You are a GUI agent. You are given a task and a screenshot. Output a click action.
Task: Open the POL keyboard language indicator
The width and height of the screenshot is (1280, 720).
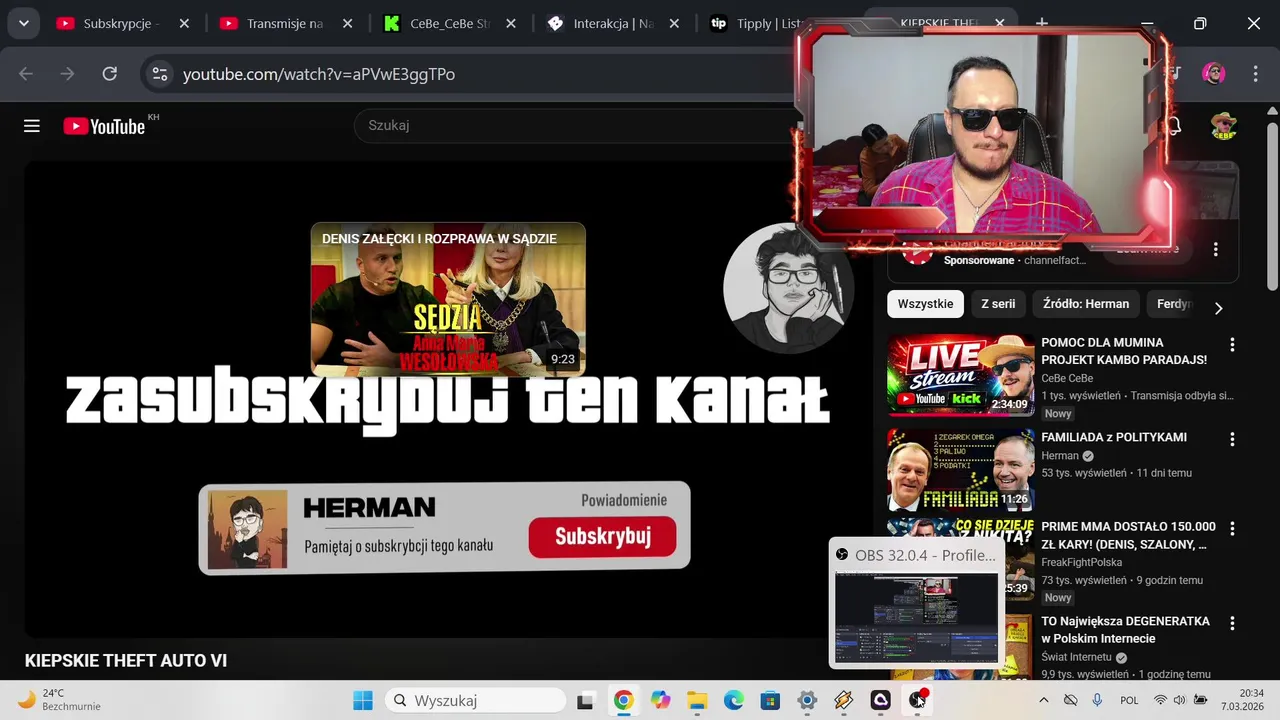click(x=1130, y=700)
